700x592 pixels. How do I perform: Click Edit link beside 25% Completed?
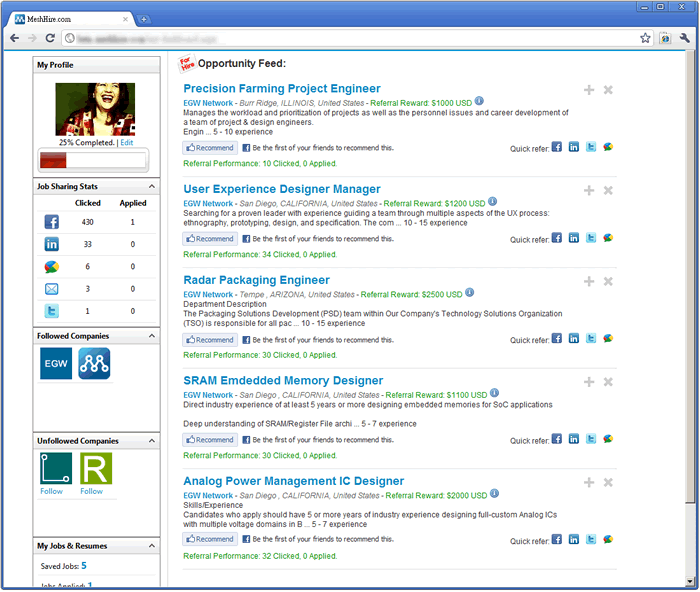tap(127, 142)
